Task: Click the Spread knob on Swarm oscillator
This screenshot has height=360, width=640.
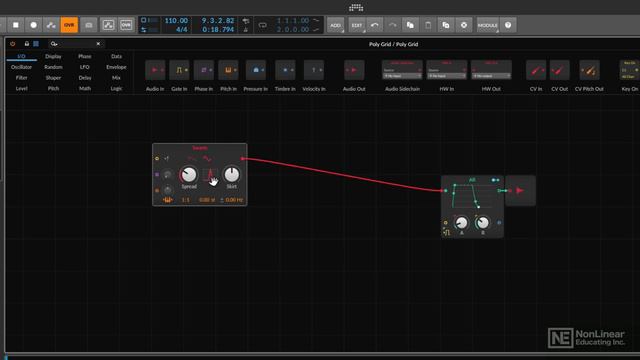Action: (x=189, y=175)
